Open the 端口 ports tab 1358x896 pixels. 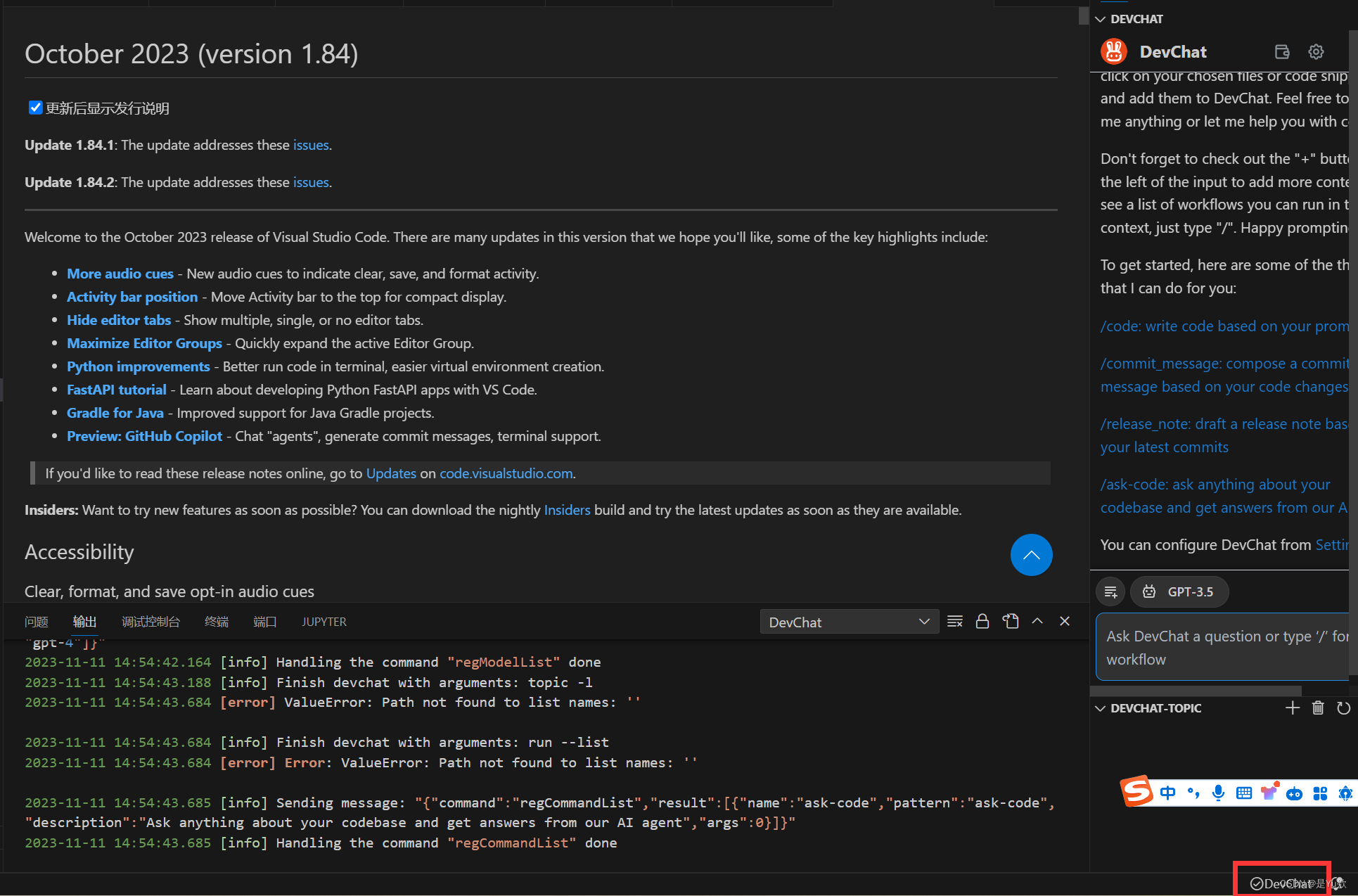click(264, 622)
